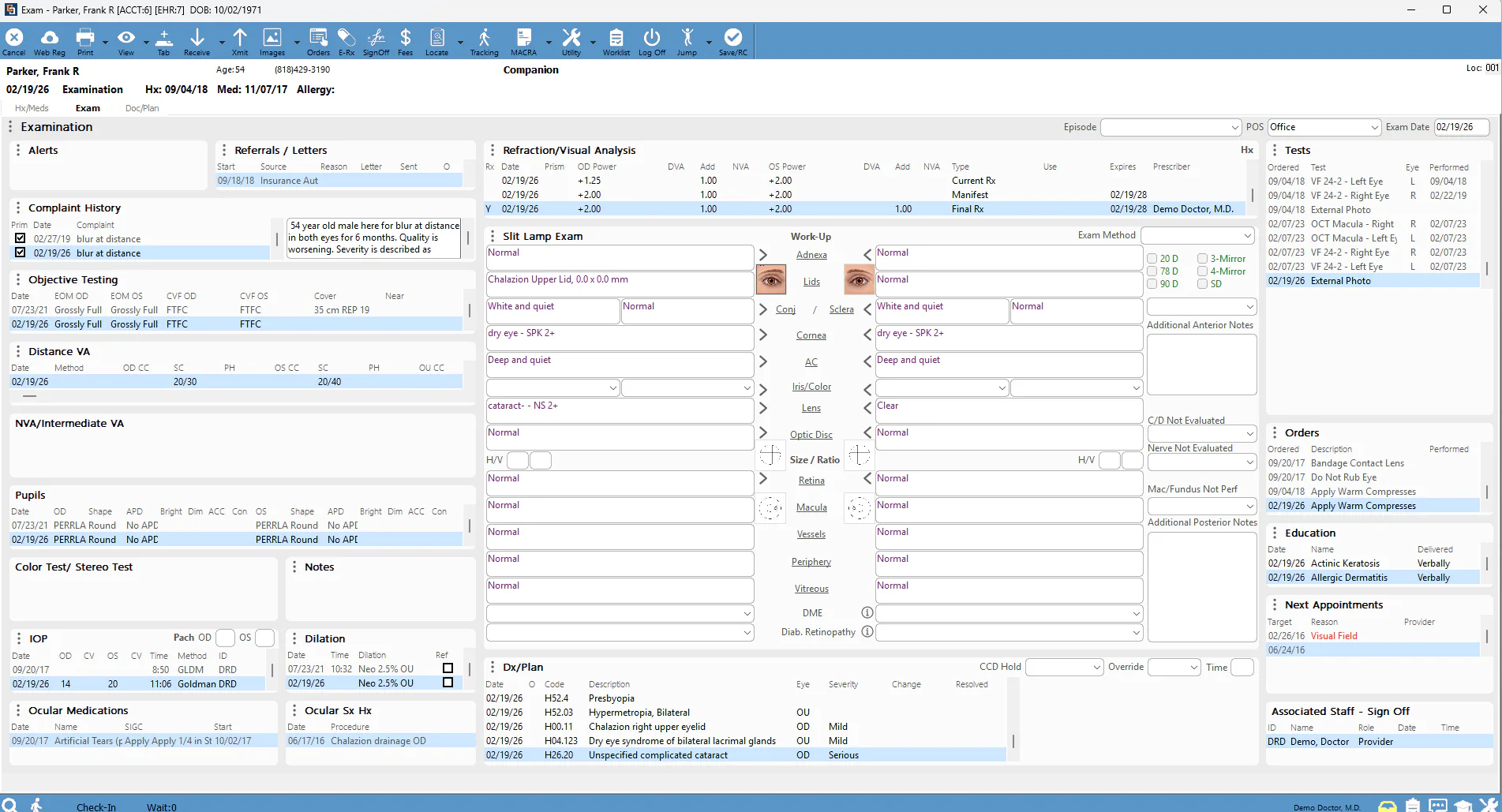Toggle the 78 D lens checkbox
1502x812 pixels.
(1152, 271)
